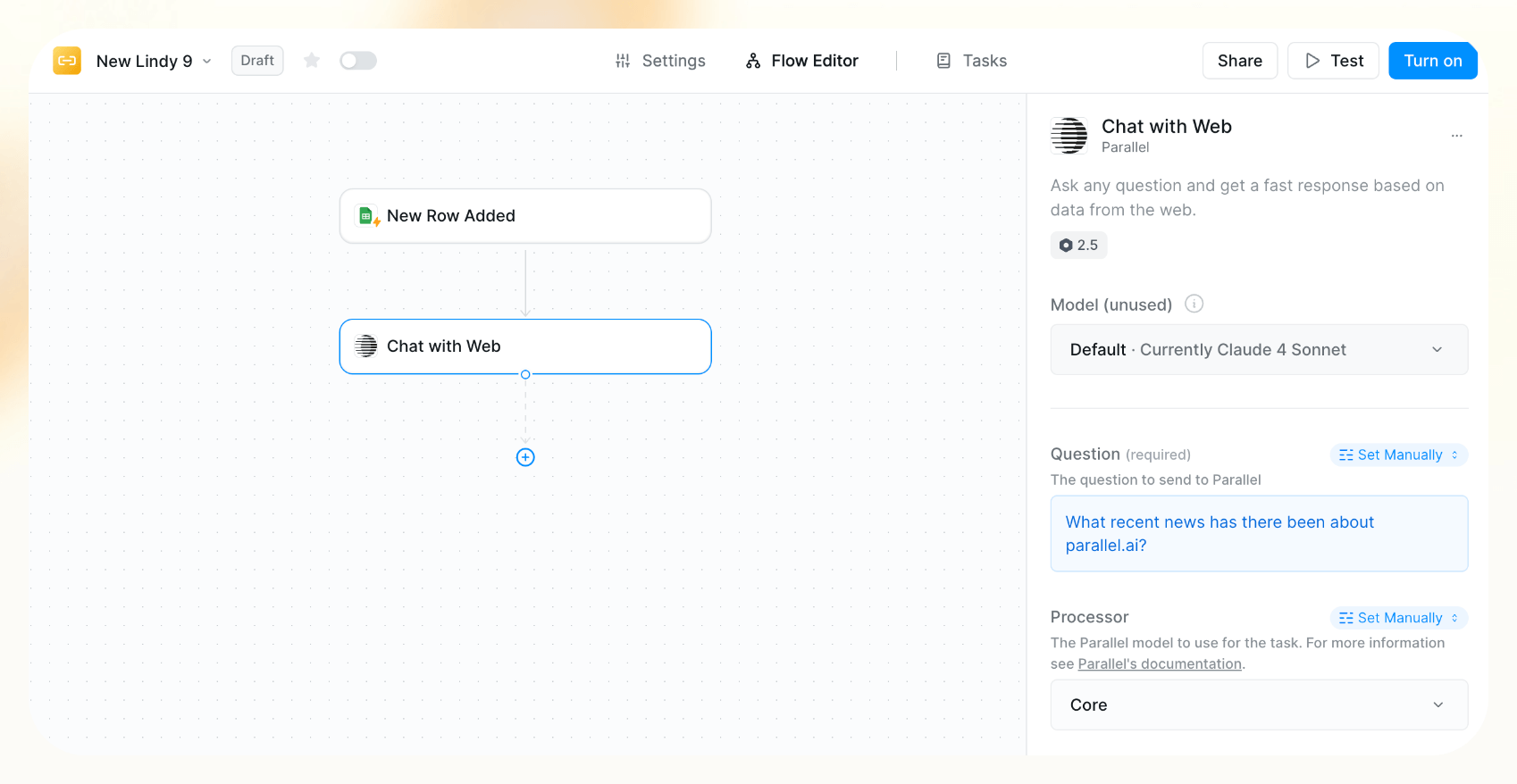
Task: Click the Model info icon
Action: point(1194,304)
